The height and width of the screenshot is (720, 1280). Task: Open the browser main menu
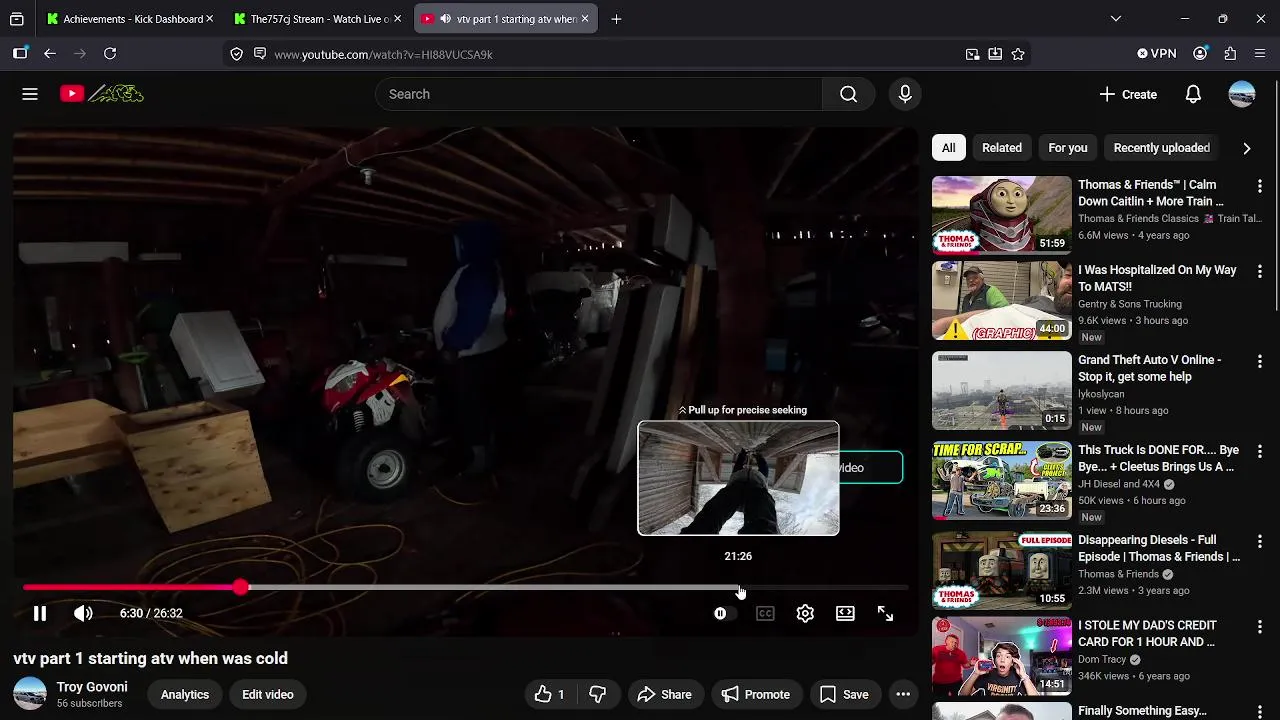[x=1260, y=54]
